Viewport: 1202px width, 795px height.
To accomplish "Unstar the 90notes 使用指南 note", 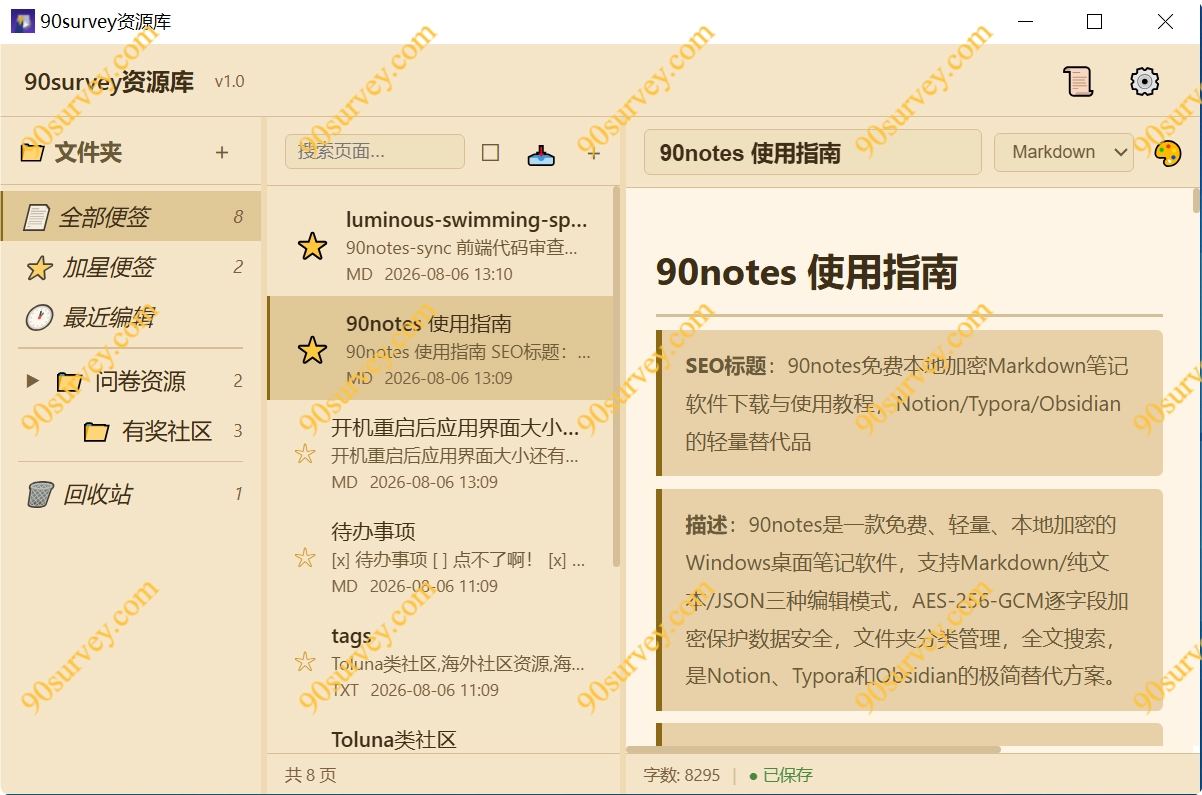I will point(313,350).
